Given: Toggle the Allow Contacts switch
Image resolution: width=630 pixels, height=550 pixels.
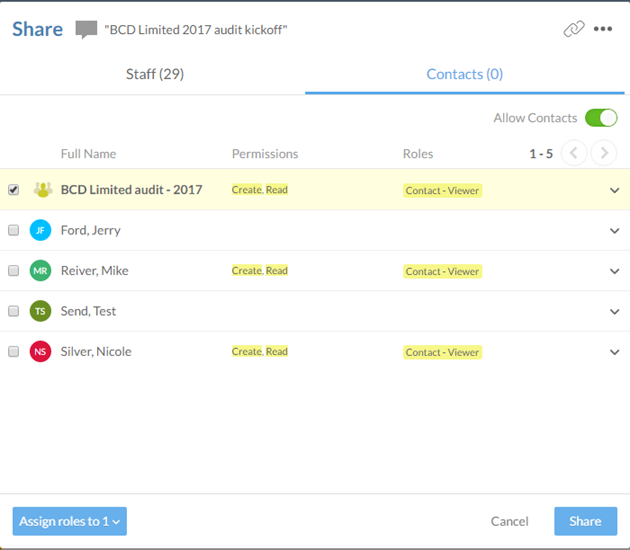Looking at the screenshot, I should 601,118.
